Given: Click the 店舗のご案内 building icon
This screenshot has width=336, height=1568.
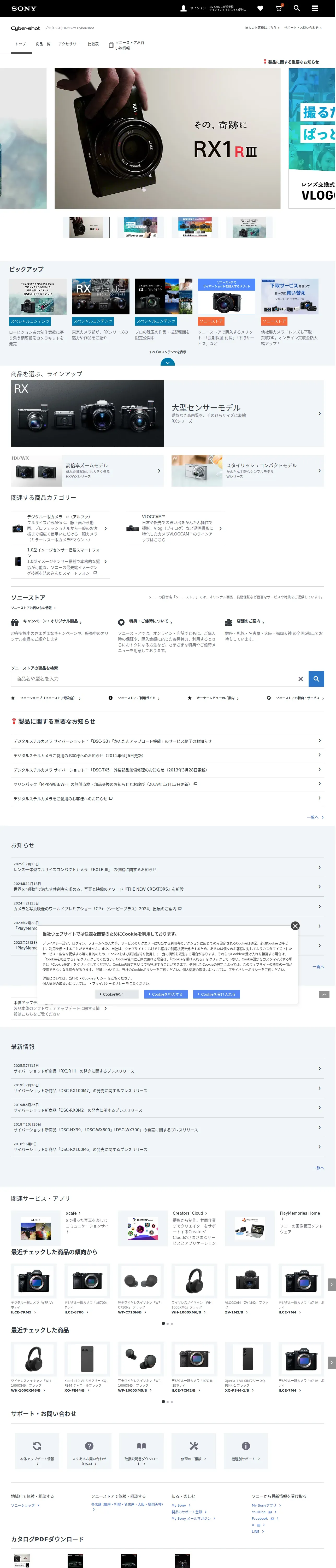Looking at the screenshot, I should pyautogui.click(x=228, y=622).
